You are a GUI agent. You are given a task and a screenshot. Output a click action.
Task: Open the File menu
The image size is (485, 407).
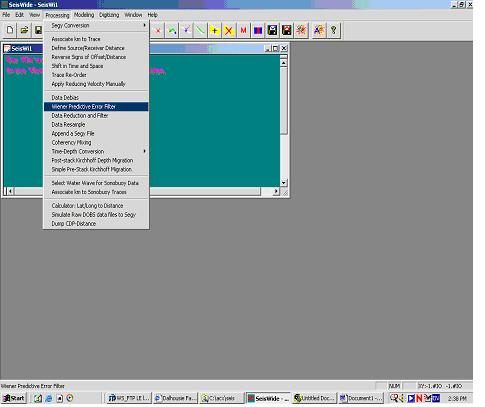6,15
